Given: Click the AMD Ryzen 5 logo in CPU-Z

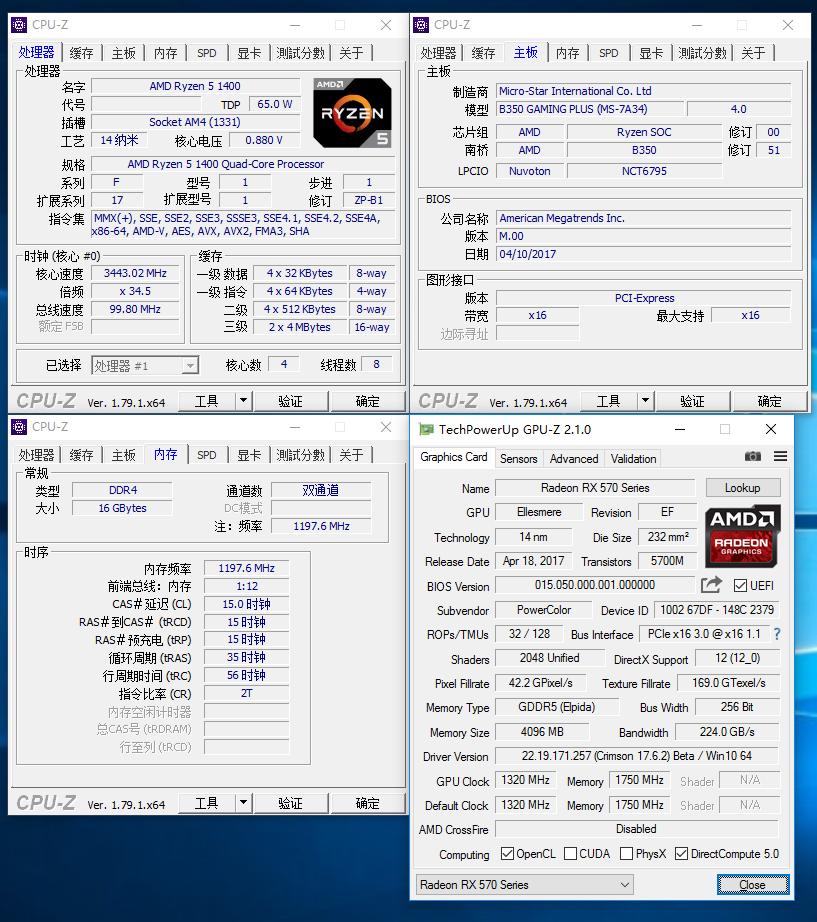Looking at the screenshot, I should [x=352, y=112].
